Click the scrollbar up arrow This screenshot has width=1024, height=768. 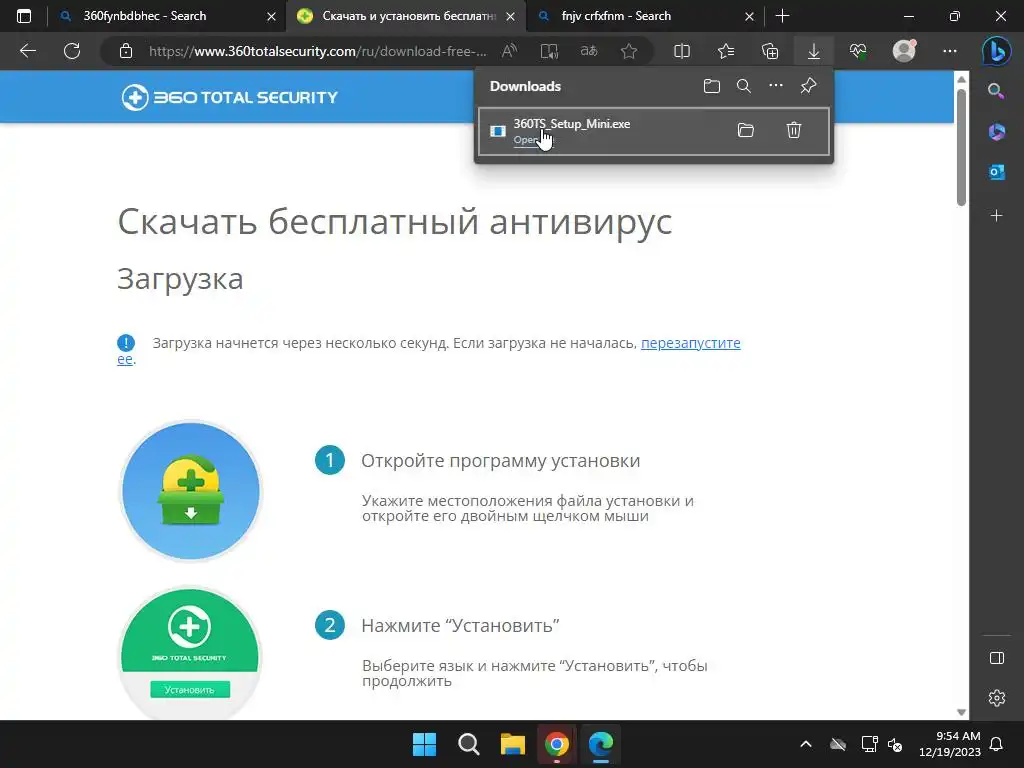pyautogui.click(x=961, y=79)
